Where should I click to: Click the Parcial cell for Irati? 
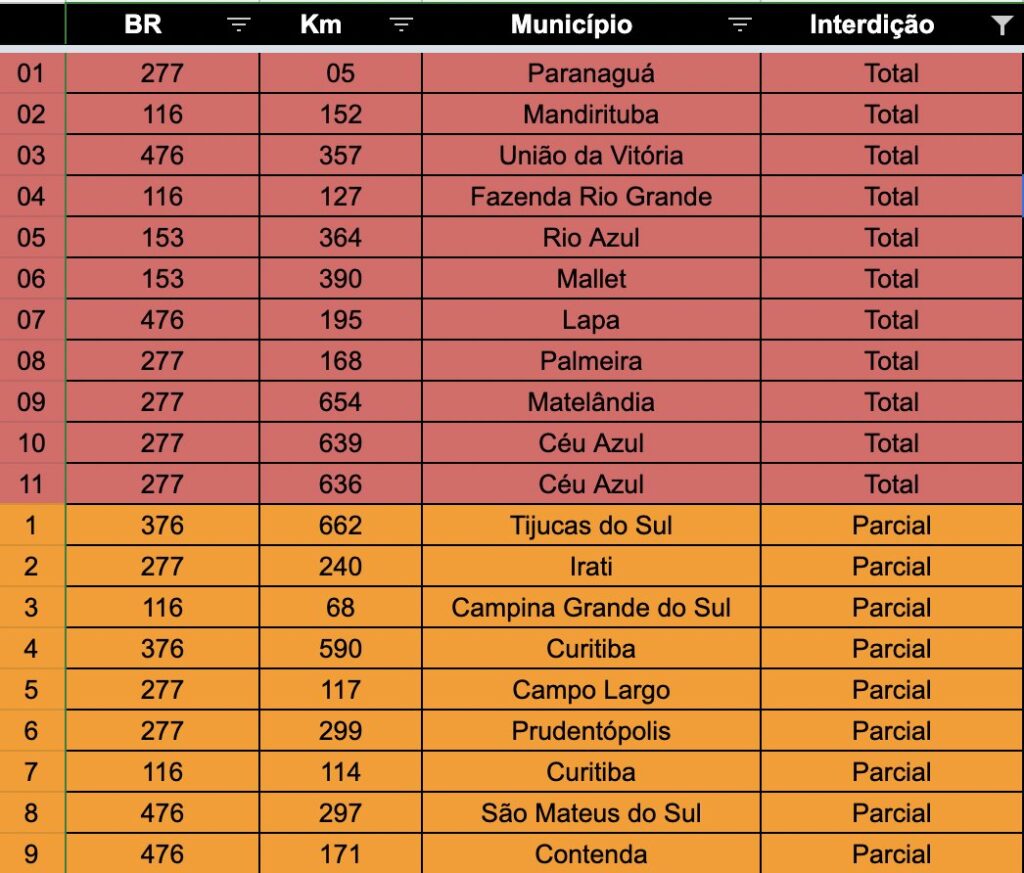pyautogui.click(x=891, y=566)
